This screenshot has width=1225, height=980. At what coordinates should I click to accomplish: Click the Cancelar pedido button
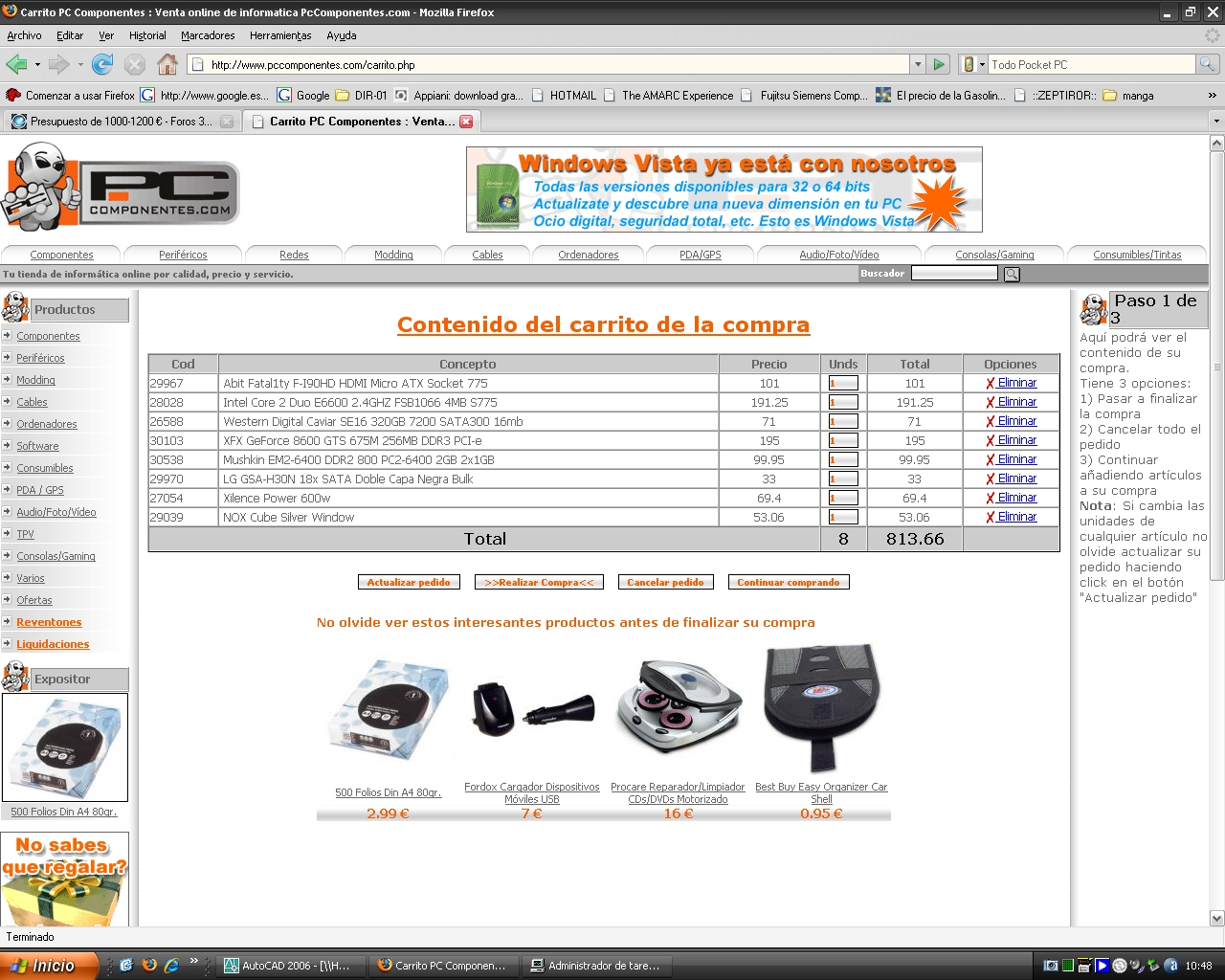click(665, 582)
